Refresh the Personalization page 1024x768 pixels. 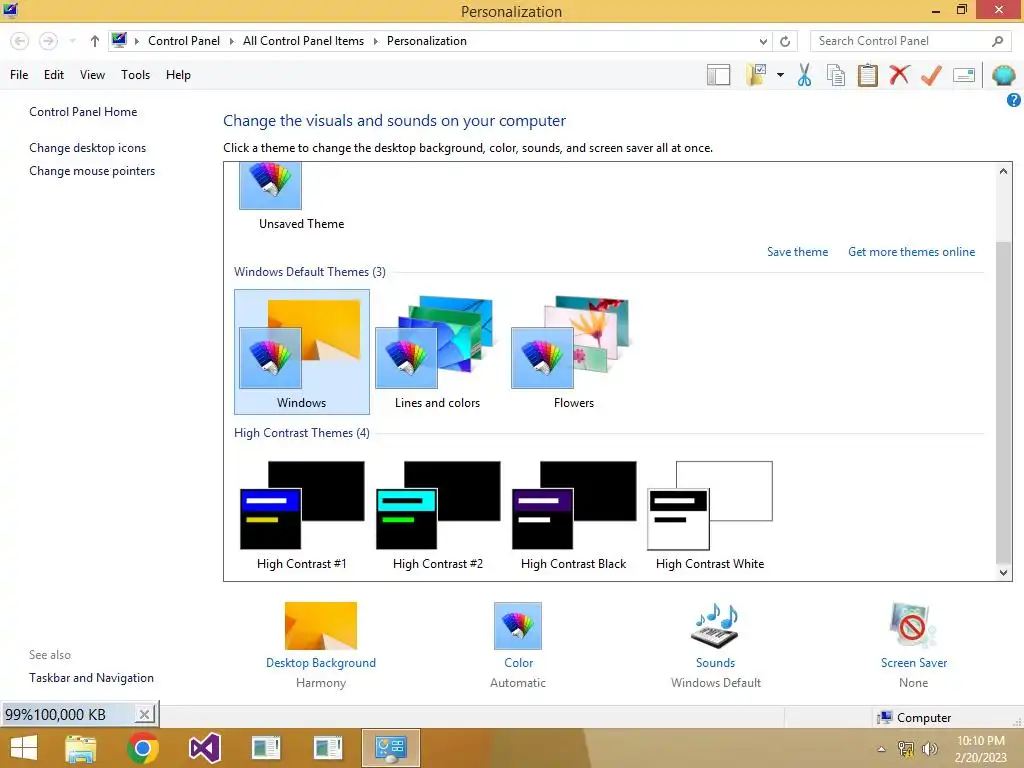coord(785,41)
